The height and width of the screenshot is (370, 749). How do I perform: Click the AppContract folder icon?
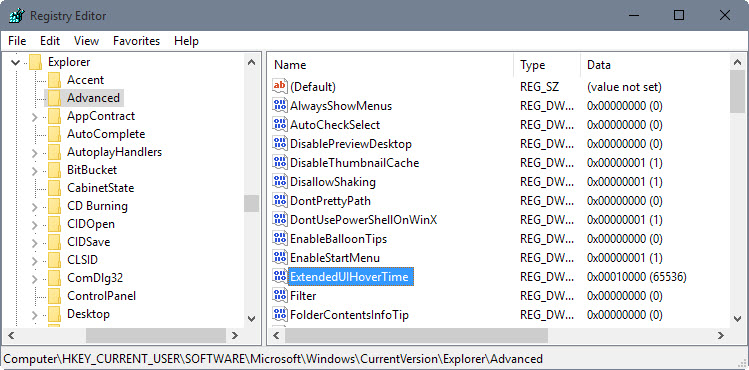click(x=54, y=116)
